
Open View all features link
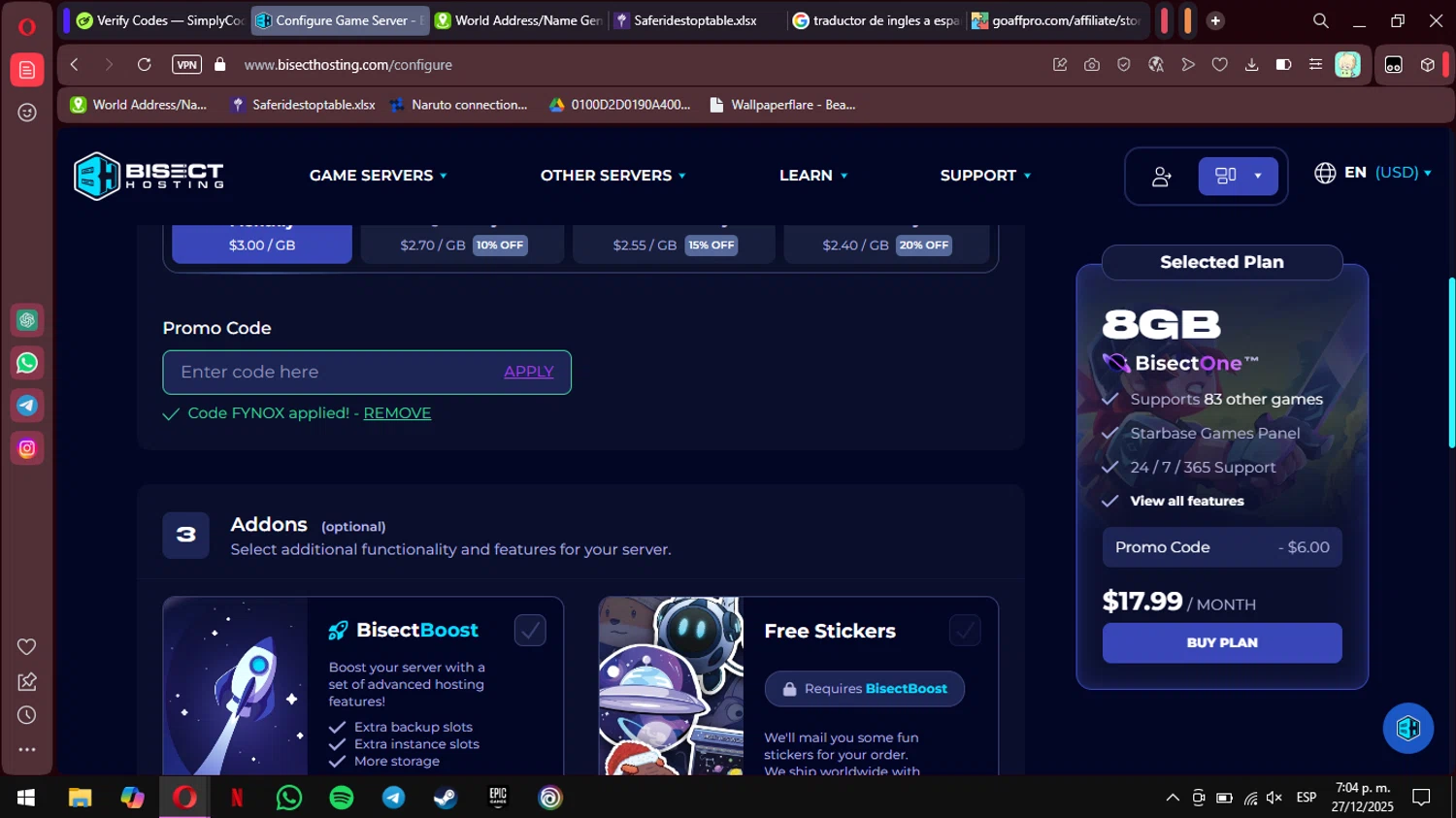(1187, 501)
